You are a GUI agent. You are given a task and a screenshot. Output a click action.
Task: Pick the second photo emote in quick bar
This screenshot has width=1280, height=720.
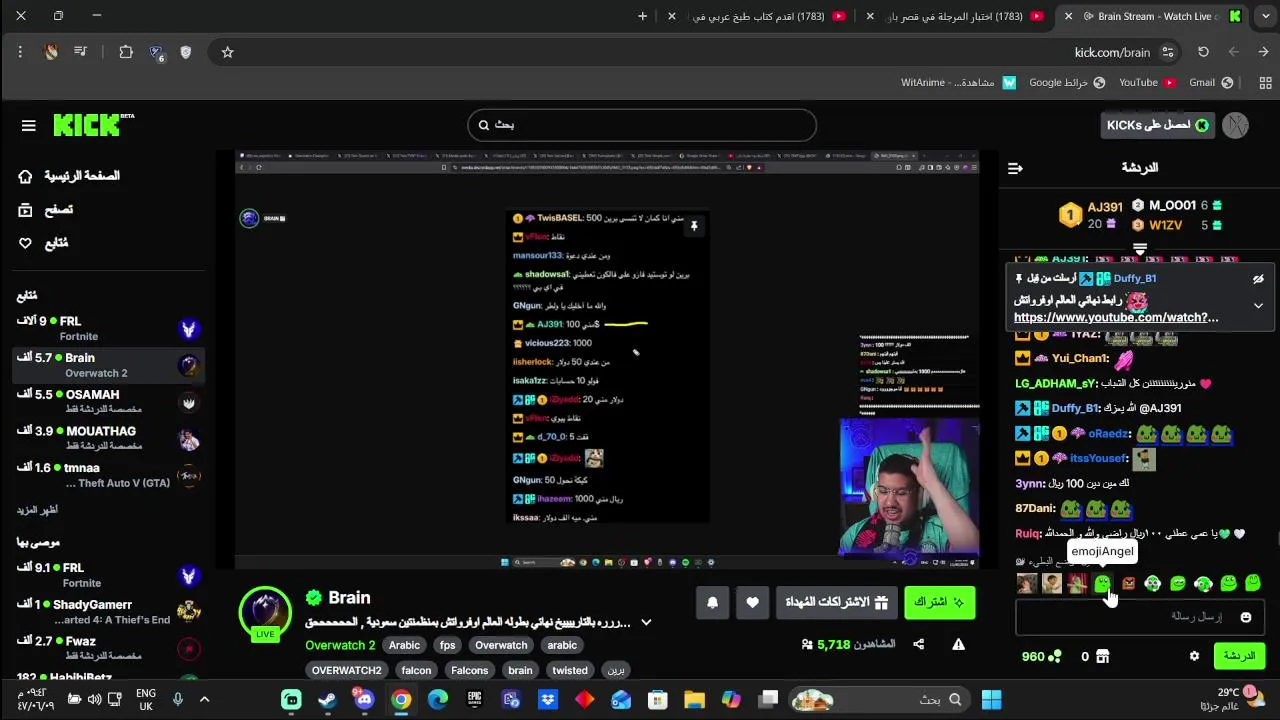pos(1052,583)
